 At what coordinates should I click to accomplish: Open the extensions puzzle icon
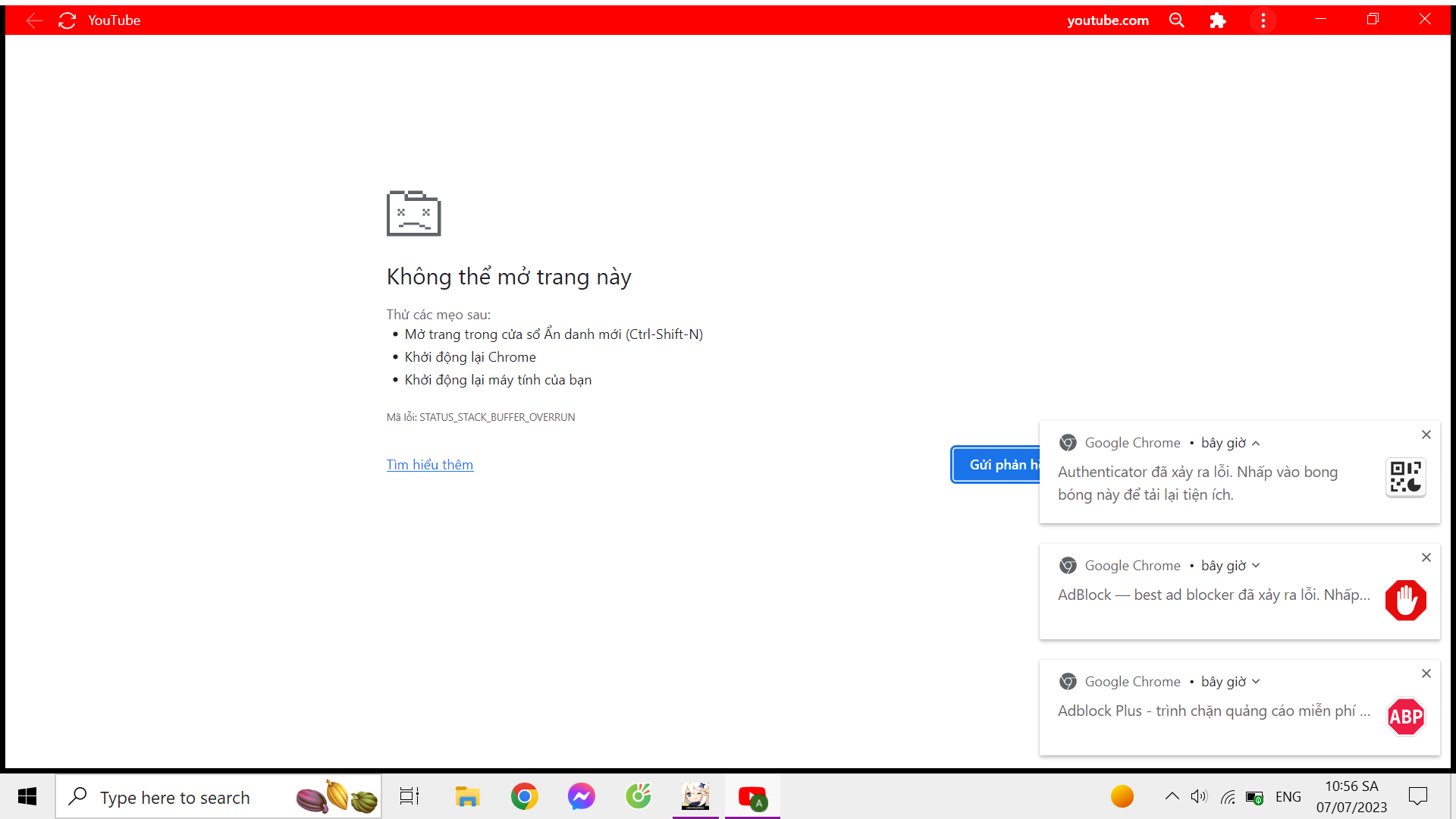(x=1218, y=20)
